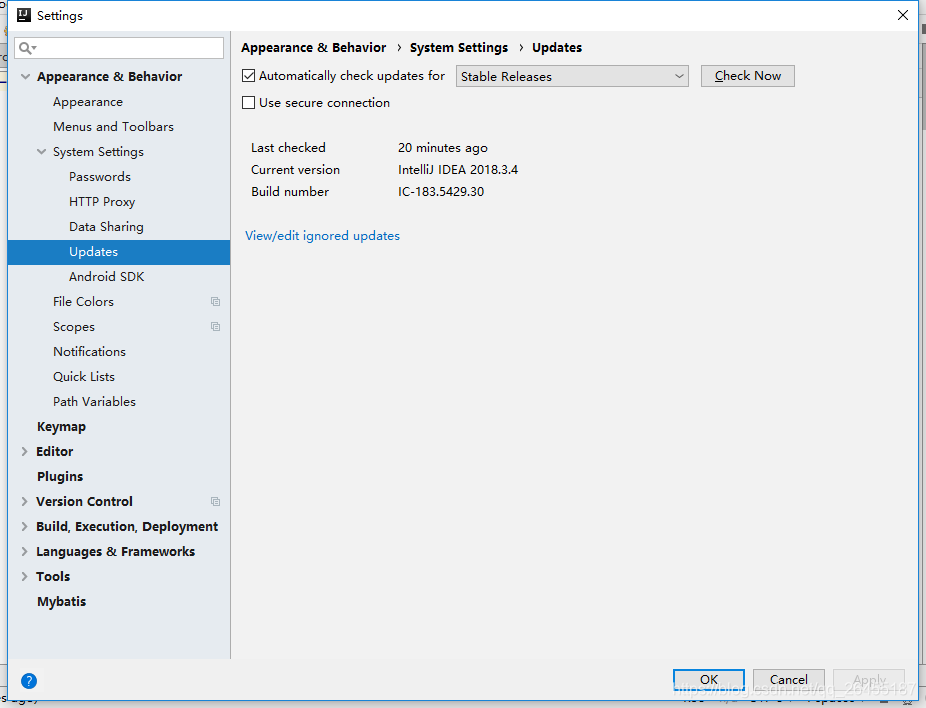This screenshot has width=926, height=708.
Task: Open Menus and Toolbars settings
Action: pos(113,127)
